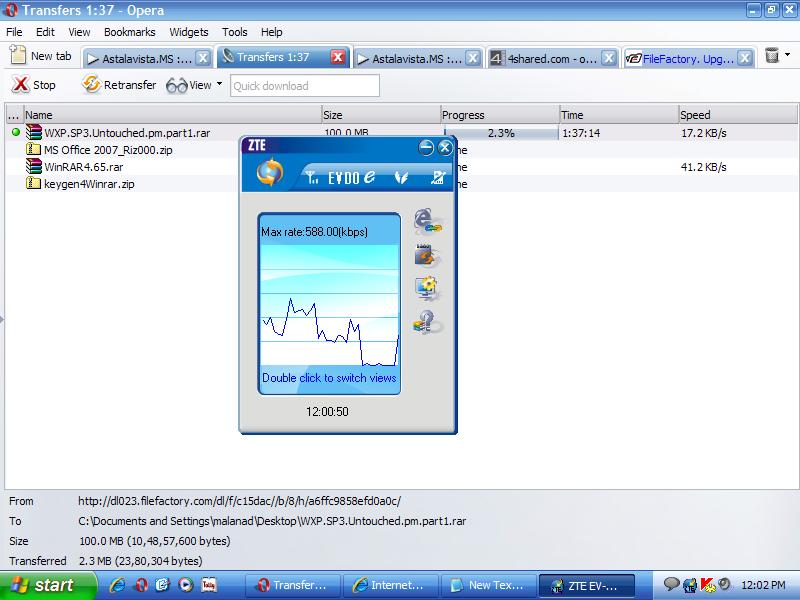Screen dimensions: 800x600
Task: Open the Bookmarks menu
Action: pos(130,32)
